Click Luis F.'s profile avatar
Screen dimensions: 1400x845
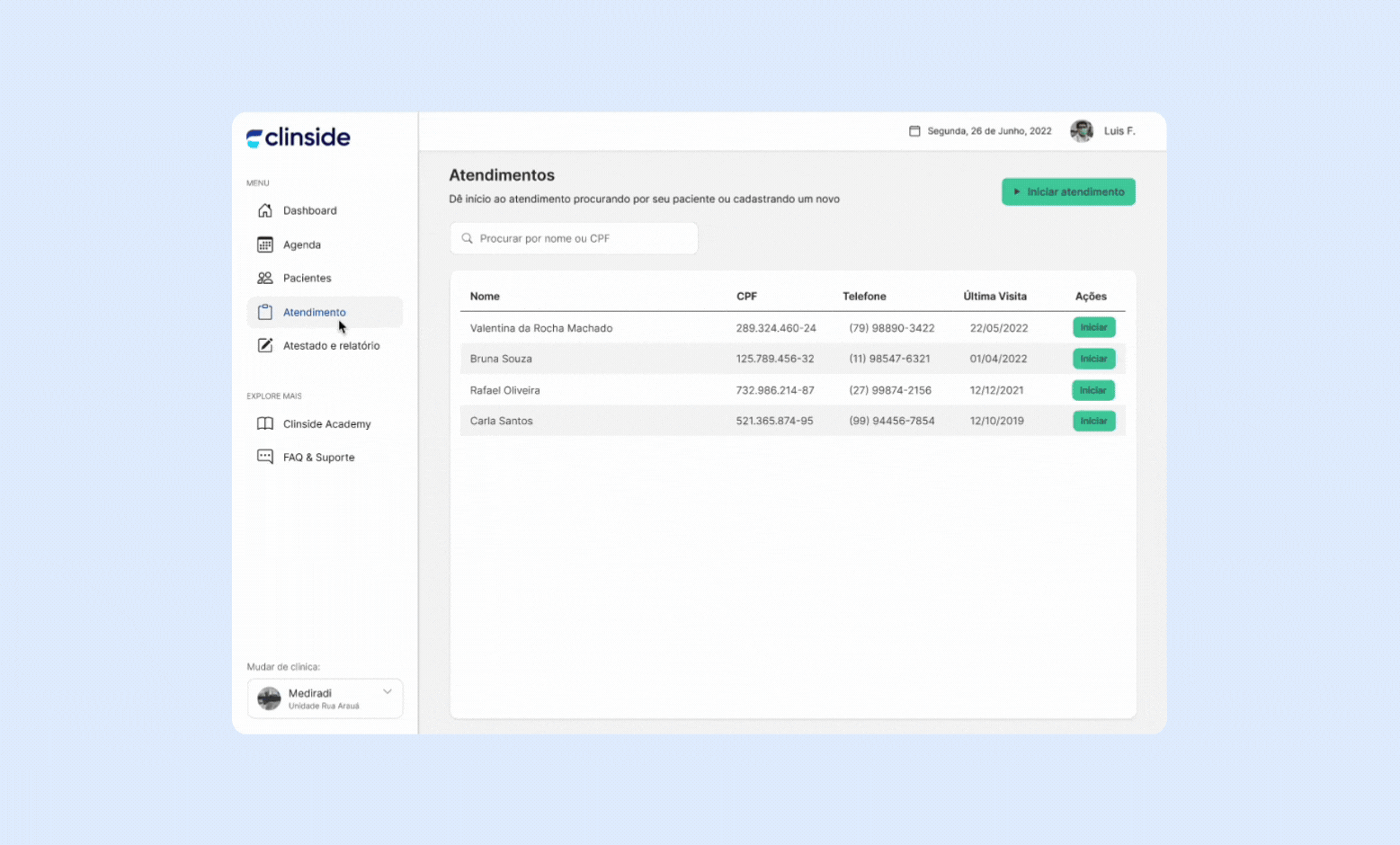(1080, 130)
